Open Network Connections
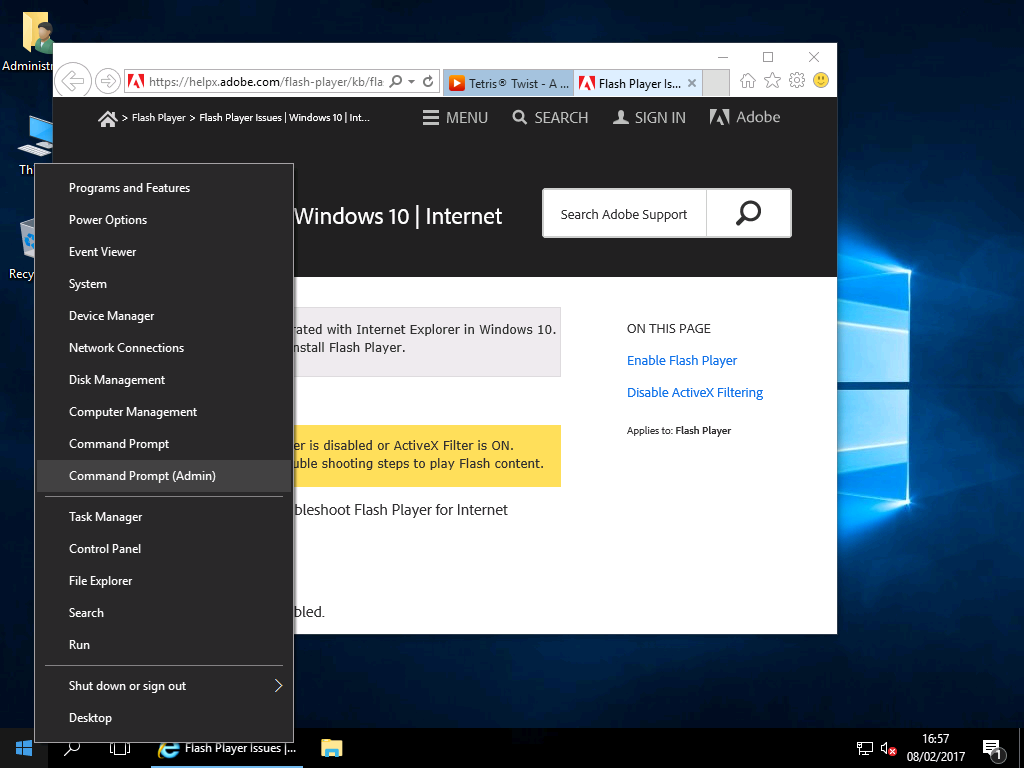The height and width of the screenshot is (768, 1024). point(163,348)
